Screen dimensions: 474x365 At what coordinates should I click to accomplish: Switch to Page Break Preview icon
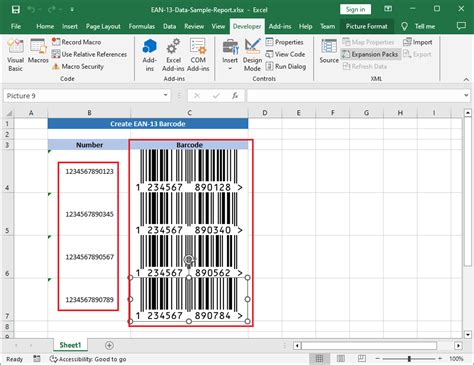tap(362, 359)
